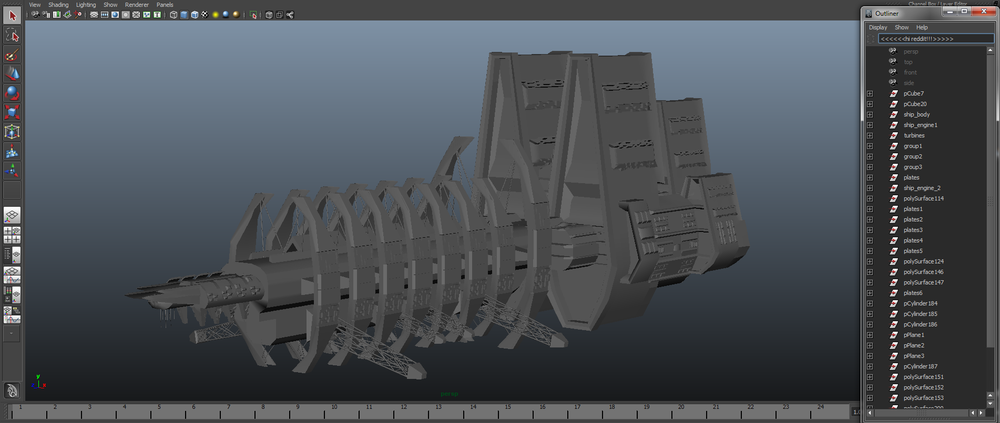1000x423 pixels.
Task: Toggle wireframe display in panel toolbar
Action: click(x=173, y=15)
